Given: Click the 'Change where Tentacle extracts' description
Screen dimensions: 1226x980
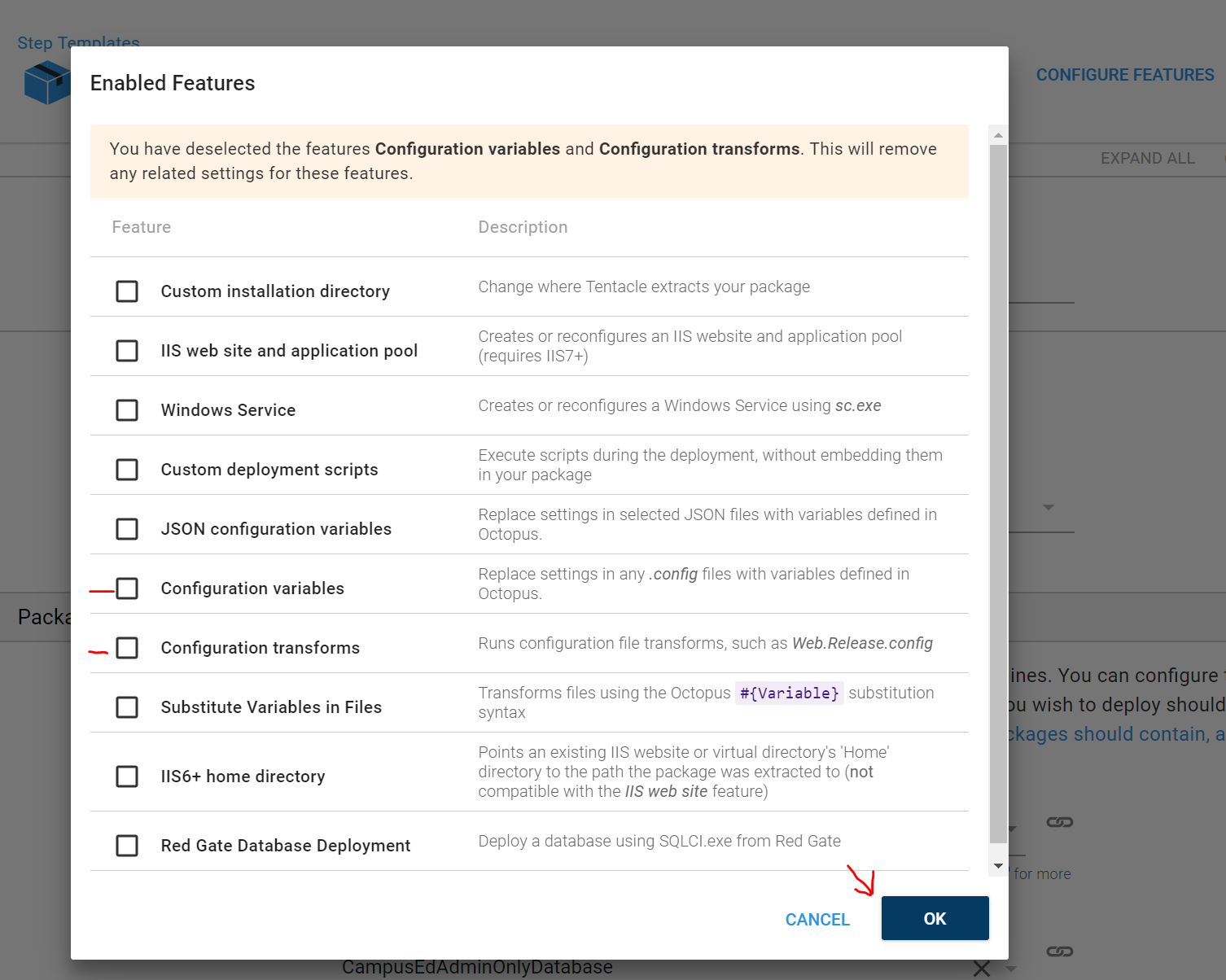Looking at the screenshot, I should tap(644, 287).
